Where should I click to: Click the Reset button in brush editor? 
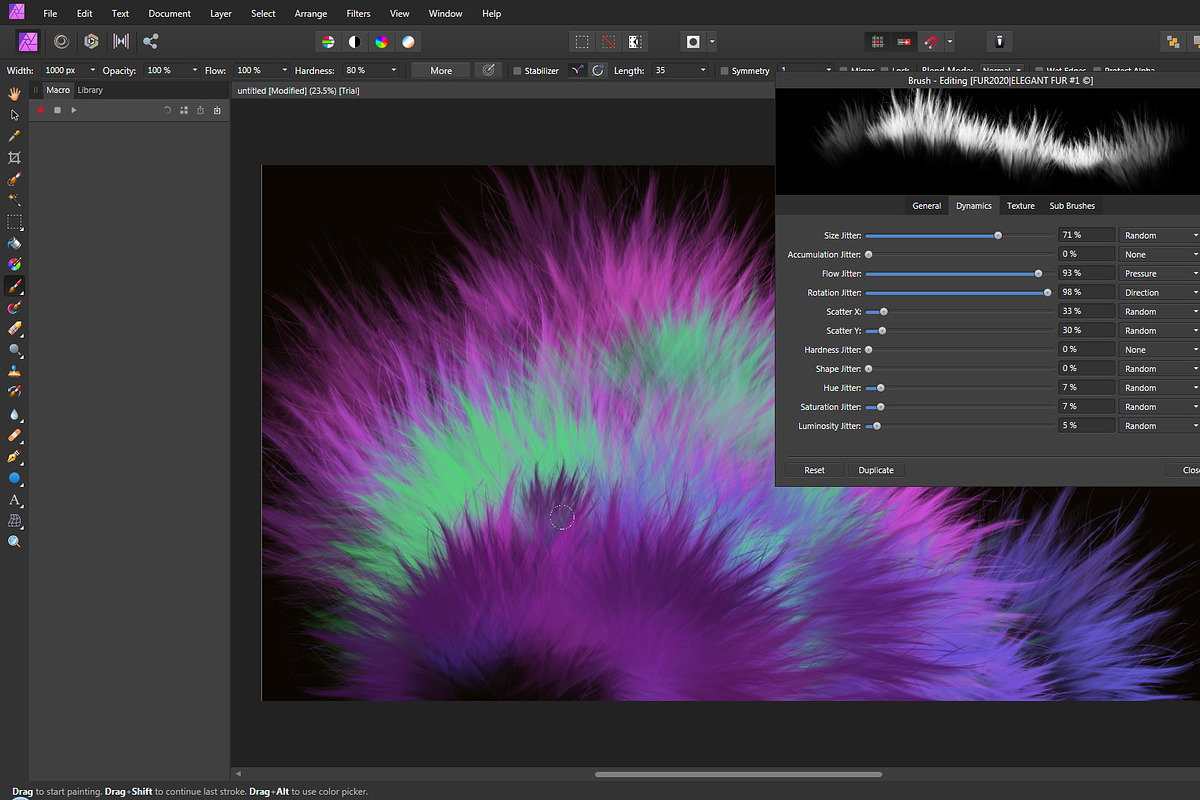(814, 470)
